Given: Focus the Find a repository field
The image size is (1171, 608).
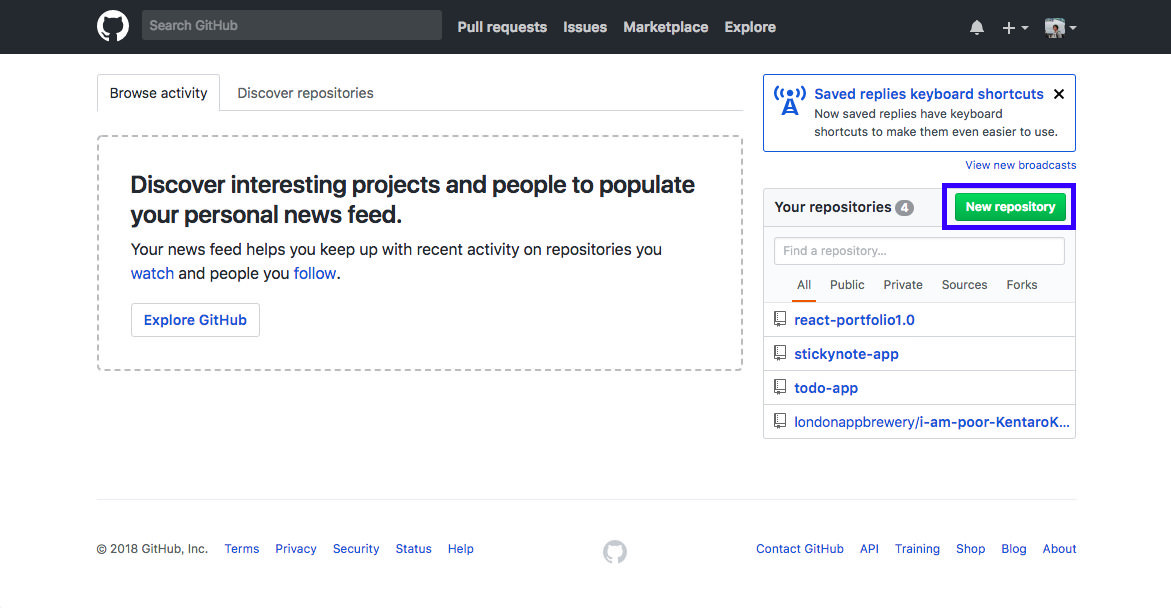Looking at the screenshot, I should pos(919,251).
